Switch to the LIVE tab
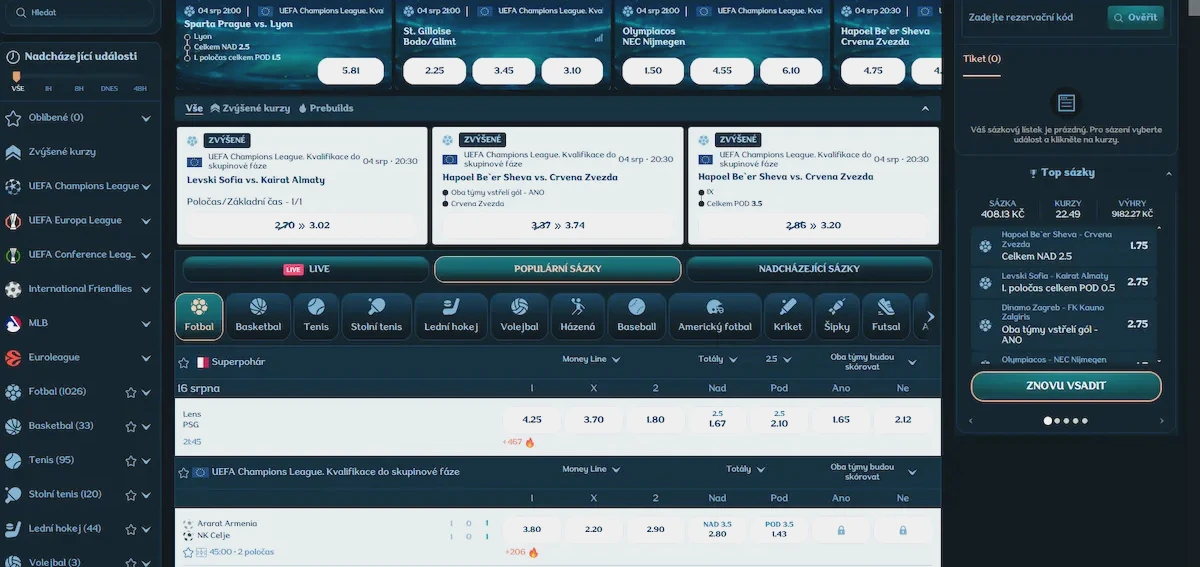1200x567 pixels. [x=305, y=269]
